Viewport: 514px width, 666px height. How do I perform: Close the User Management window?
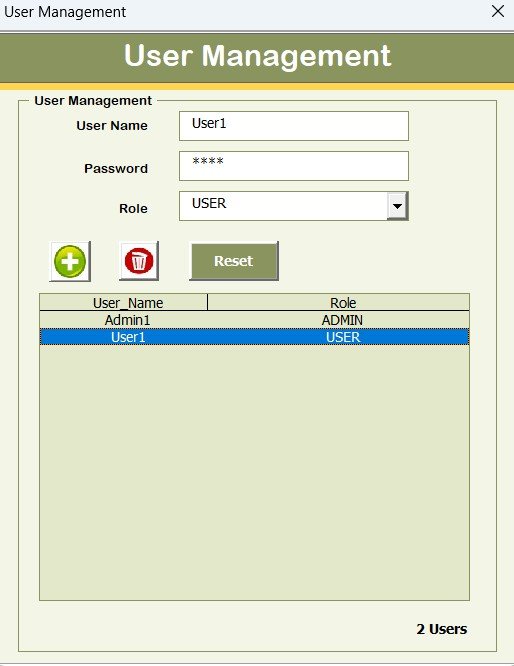tap(498, 11)
